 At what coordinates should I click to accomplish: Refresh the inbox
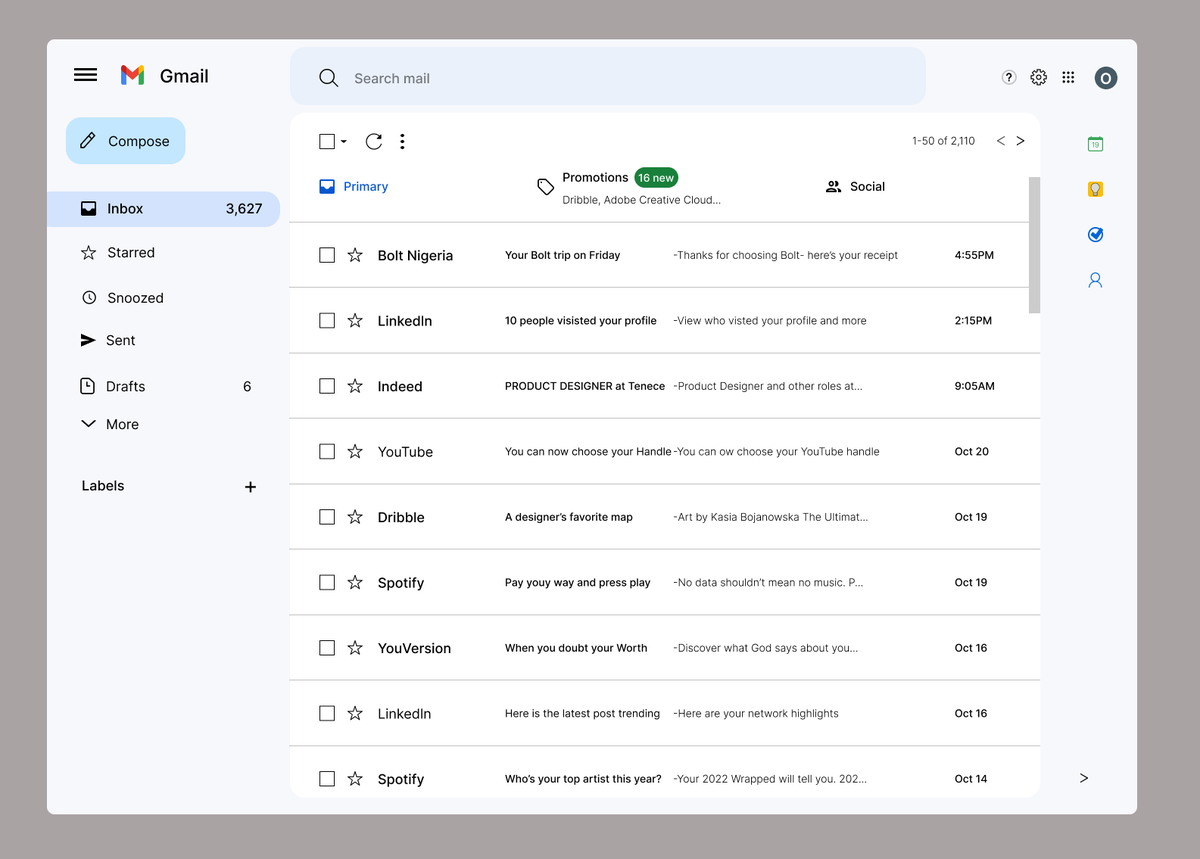[x=374, y=141]
